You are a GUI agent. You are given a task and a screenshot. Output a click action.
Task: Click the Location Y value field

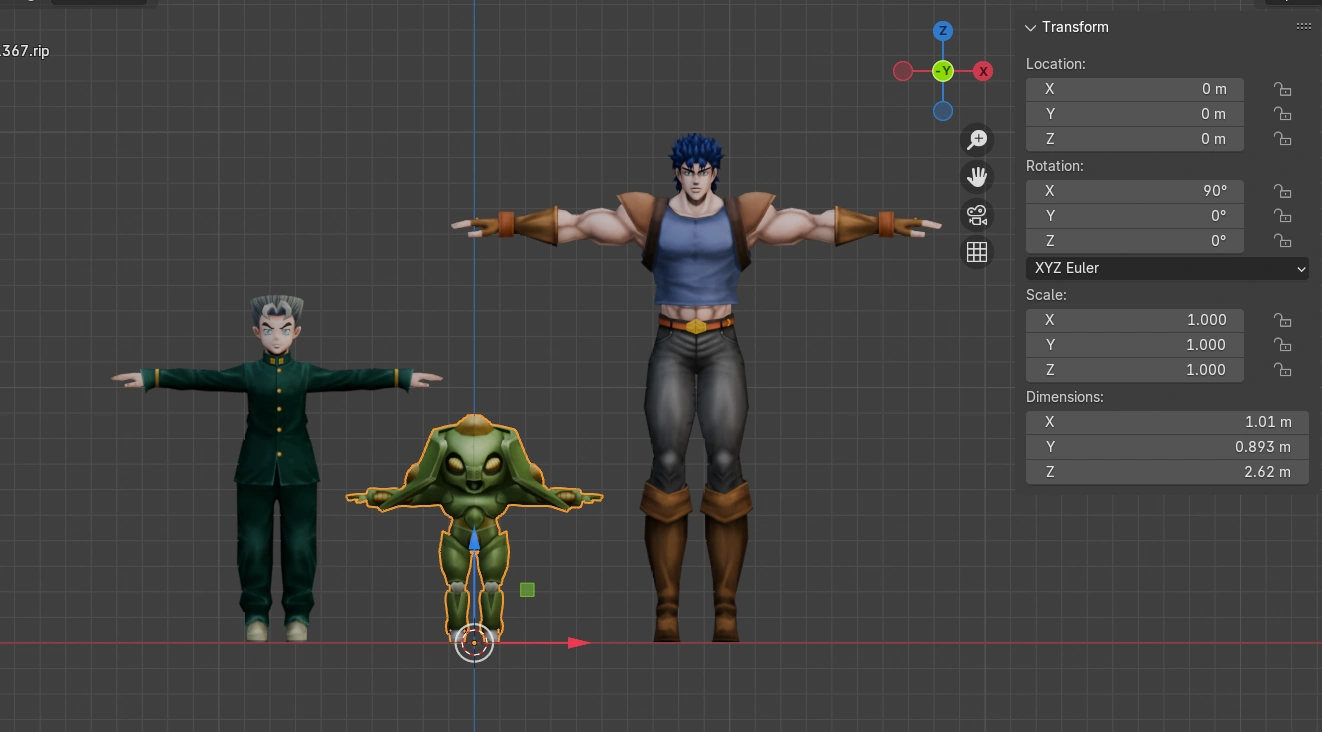[1135, 114]
